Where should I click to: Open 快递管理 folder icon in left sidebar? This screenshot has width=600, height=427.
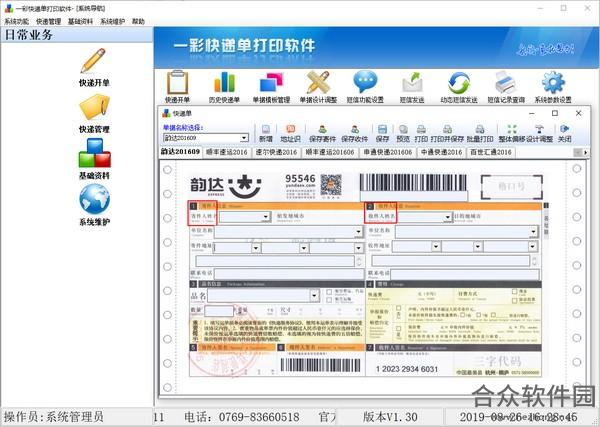tap(94, 107)
